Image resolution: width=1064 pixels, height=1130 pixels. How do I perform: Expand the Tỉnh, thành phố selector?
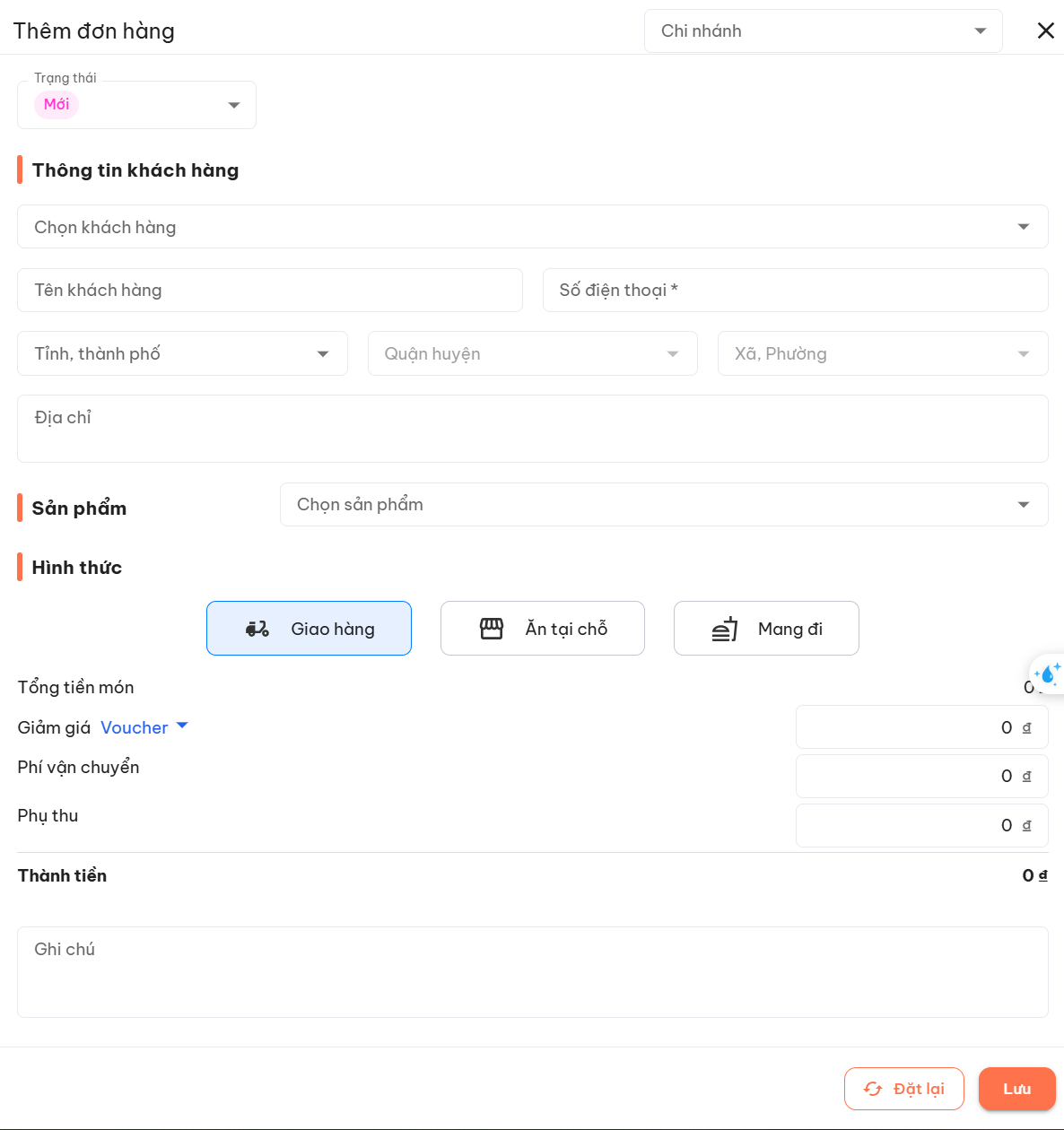182,354
